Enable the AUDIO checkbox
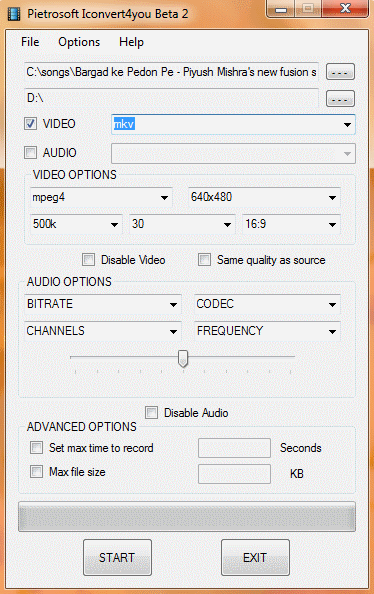The width and height of the screenshot is (374, 594). tap(30, 153)
